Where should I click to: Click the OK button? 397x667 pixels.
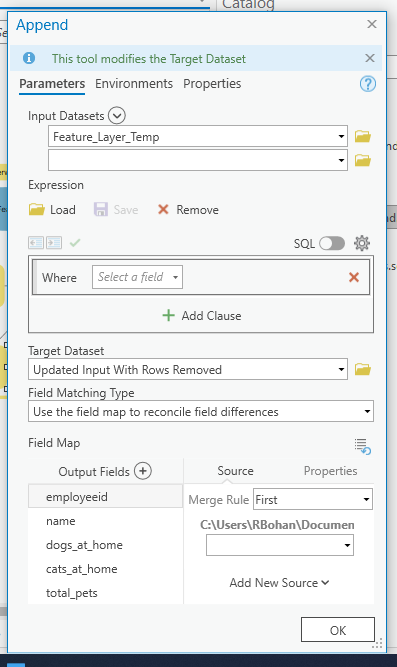[x=338, y=630]
